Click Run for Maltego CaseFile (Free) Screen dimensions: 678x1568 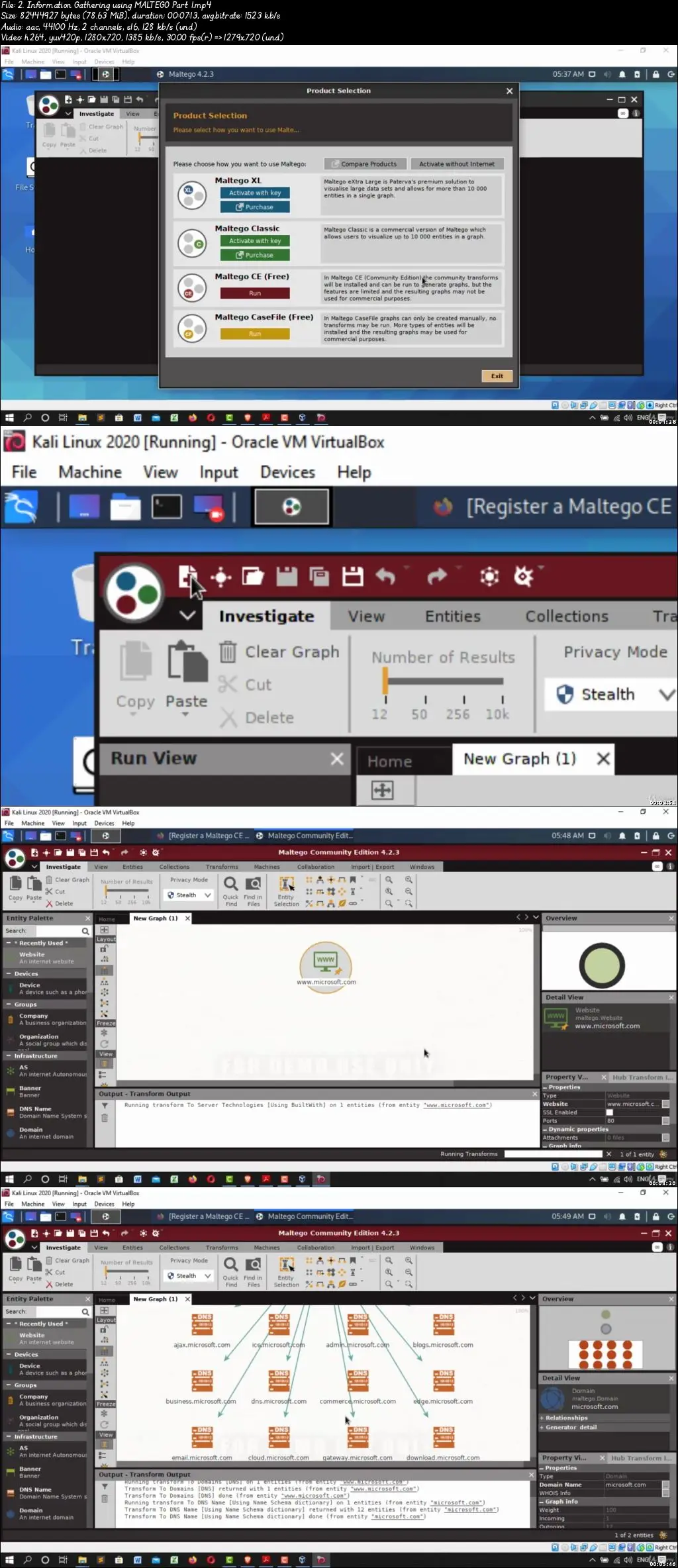coord(255,334)
